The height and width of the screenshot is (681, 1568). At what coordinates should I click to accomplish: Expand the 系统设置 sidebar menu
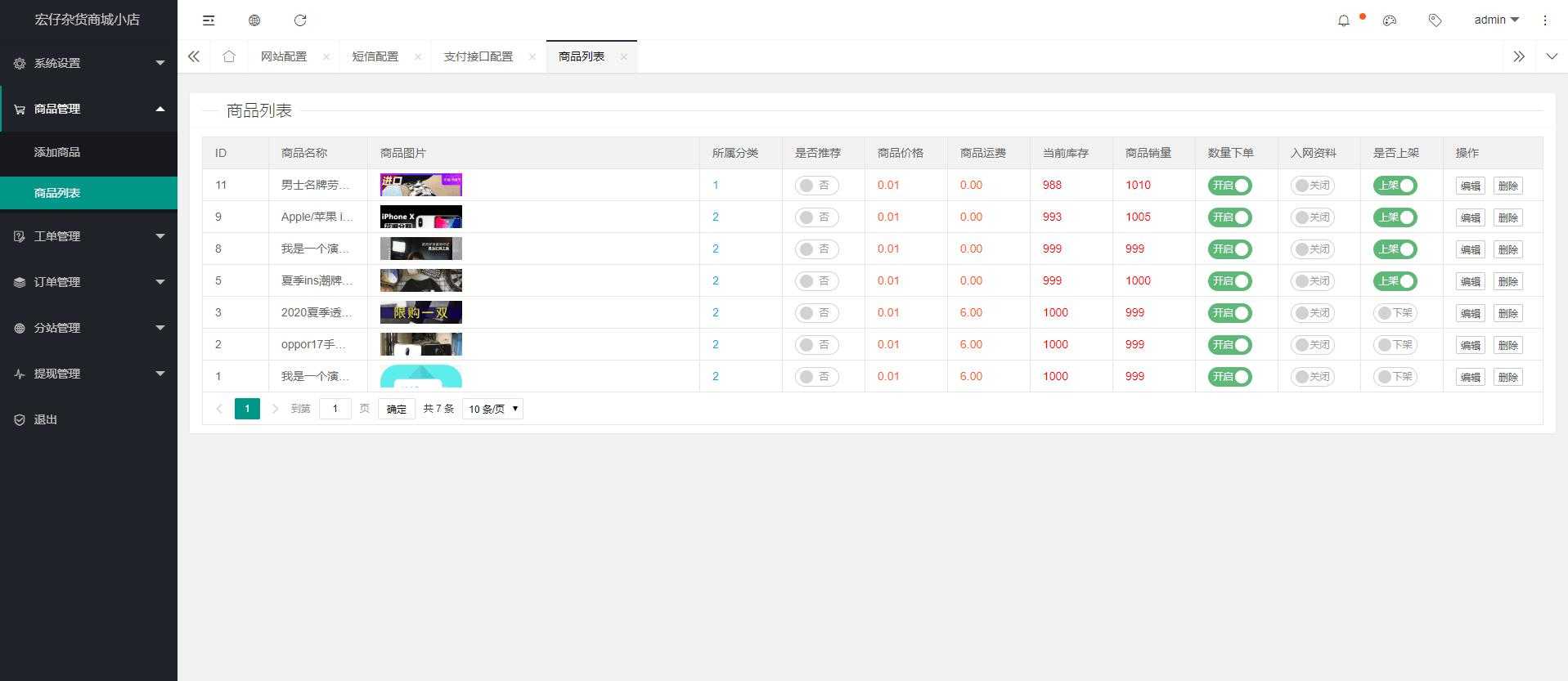pyautogui.click(x=88, y=63)
